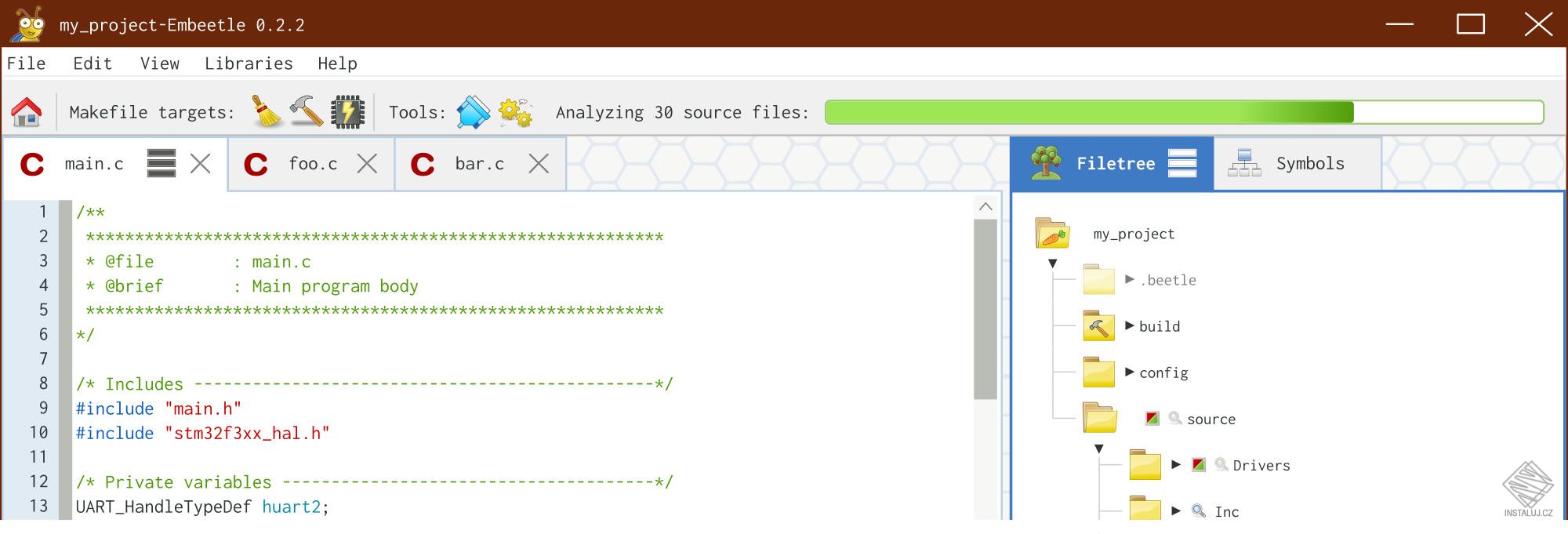Open the Help menu
Viewport: 1568px width, 534px height.
pyautogui.click(x=337, y=64)
